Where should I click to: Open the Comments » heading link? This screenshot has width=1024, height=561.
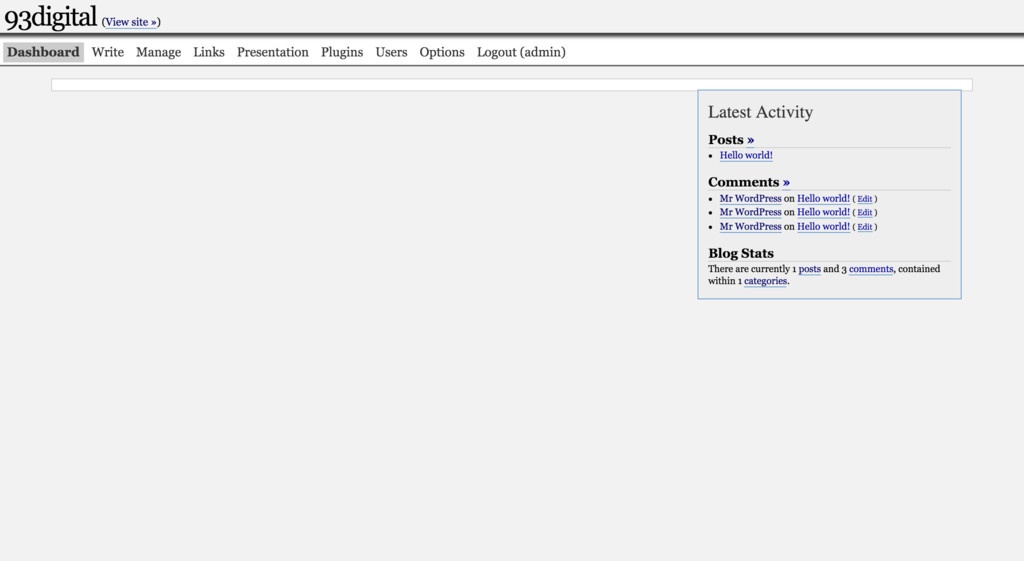click(x=786, y=182)
